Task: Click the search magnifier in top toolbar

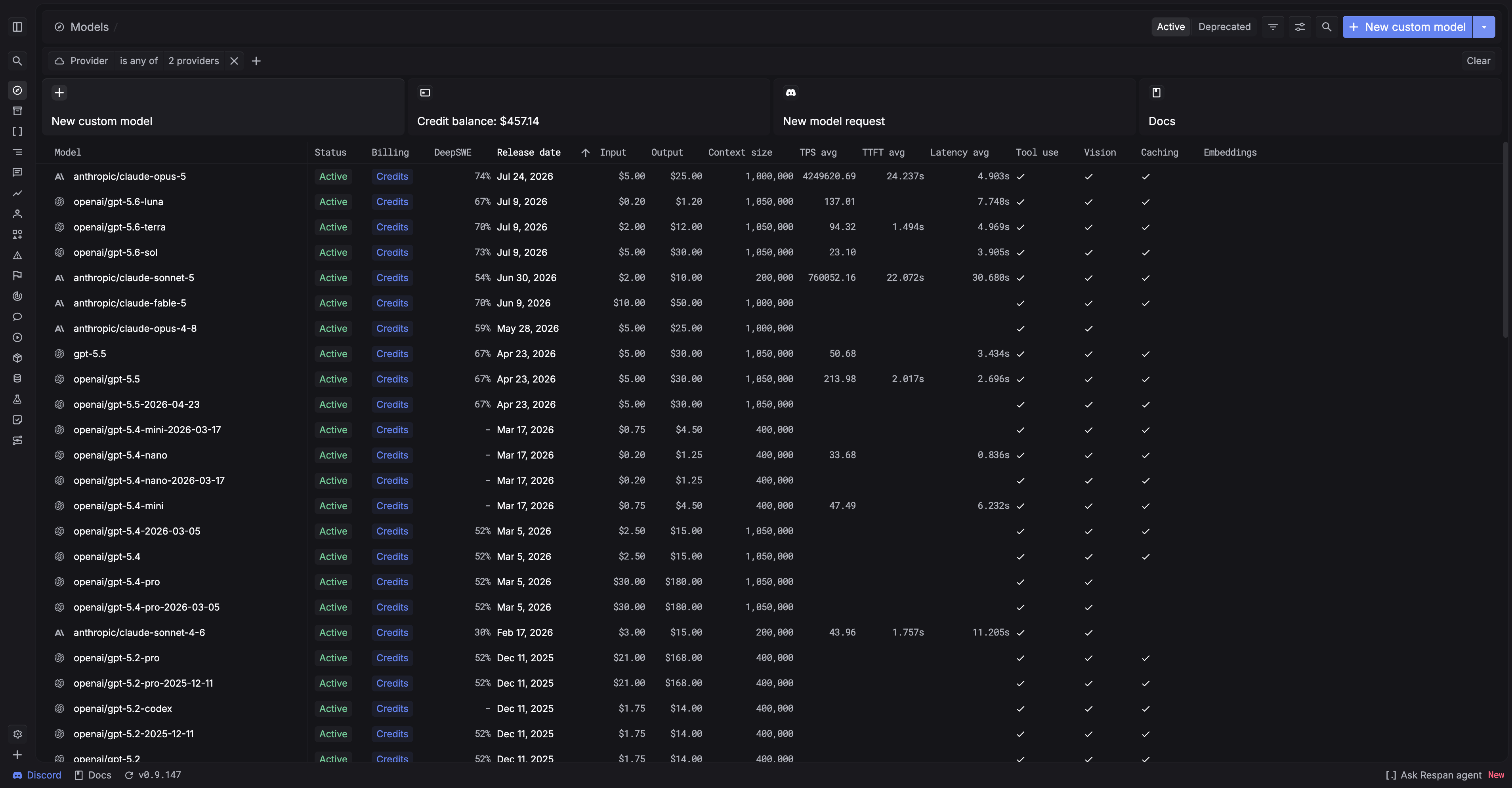Action: (x=1327, y=27)
